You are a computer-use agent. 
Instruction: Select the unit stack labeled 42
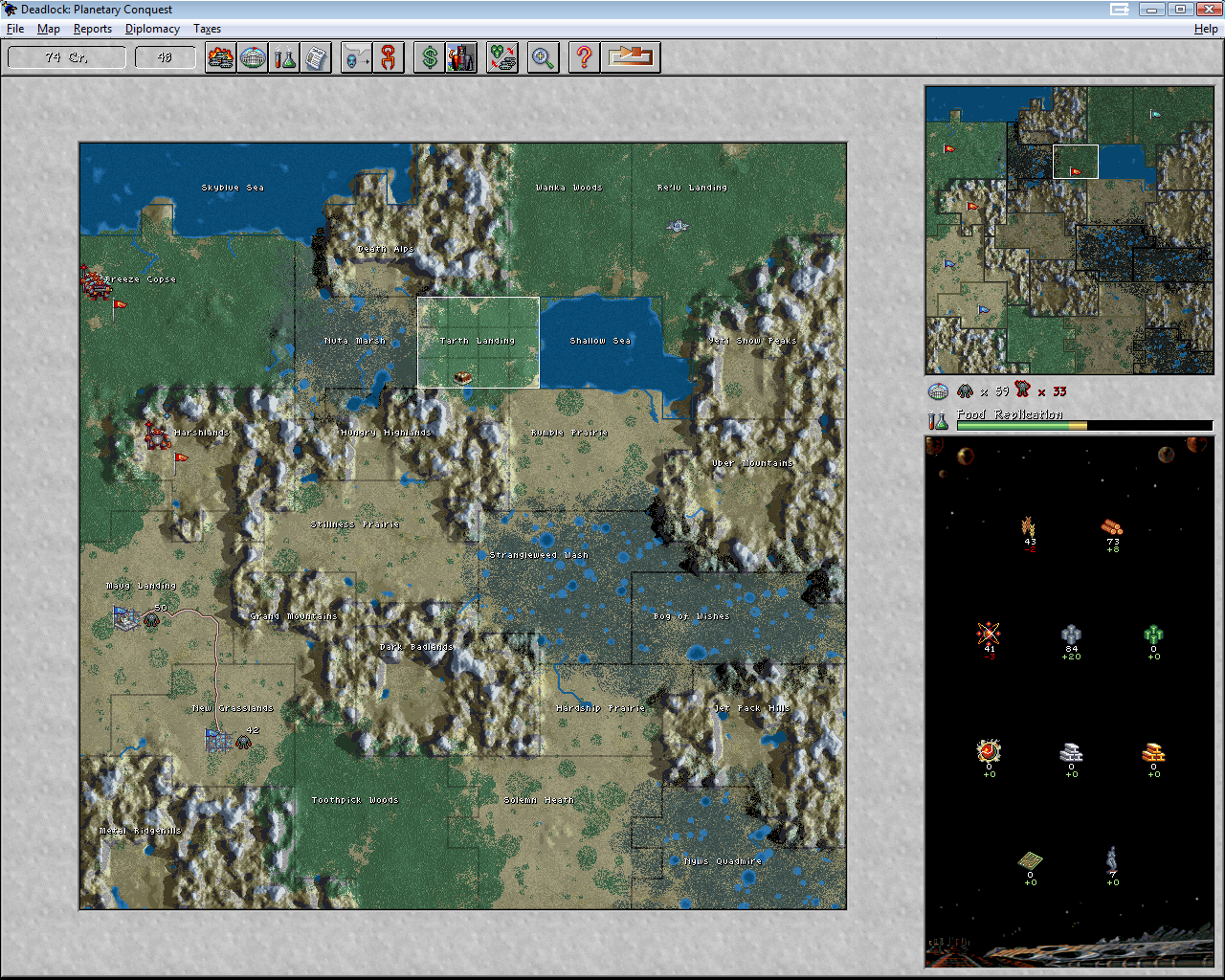(x=244, y=742)
